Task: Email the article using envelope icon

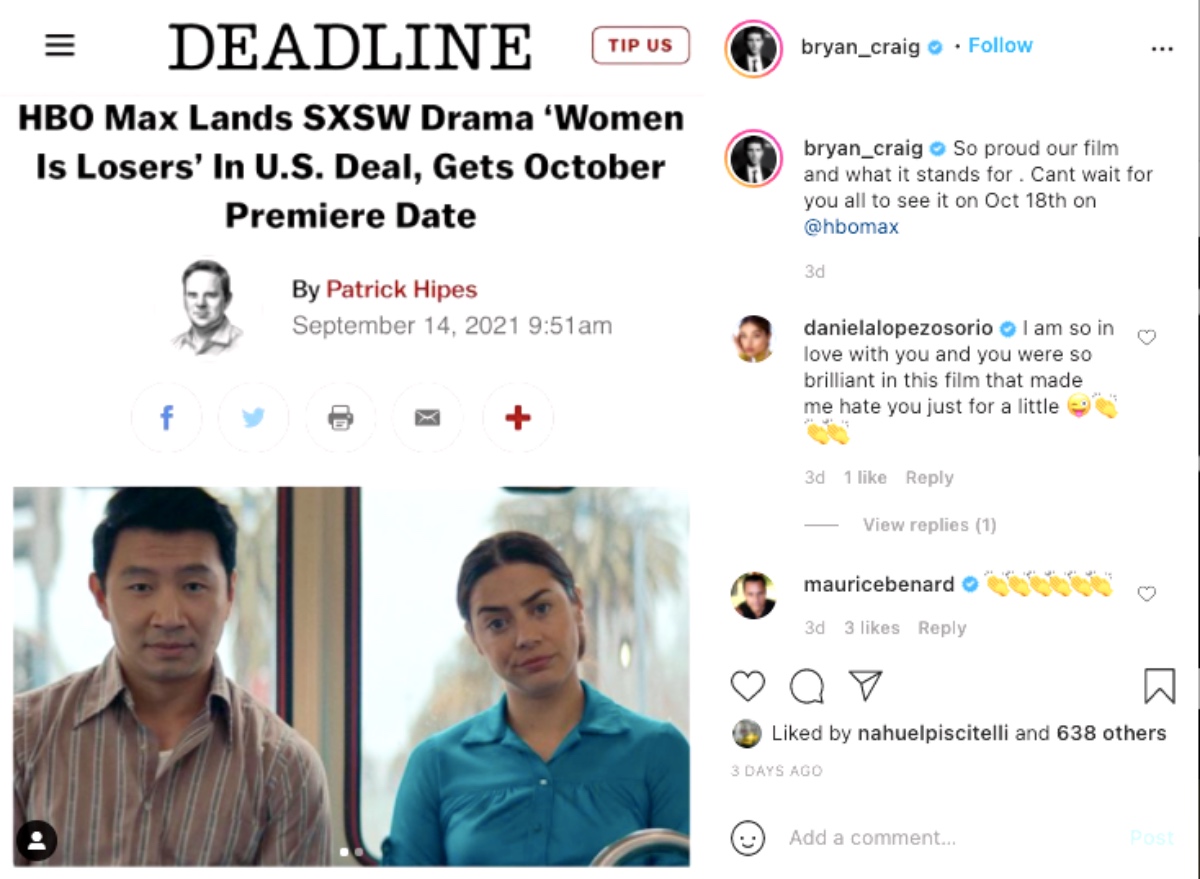Action: point(428,418)
